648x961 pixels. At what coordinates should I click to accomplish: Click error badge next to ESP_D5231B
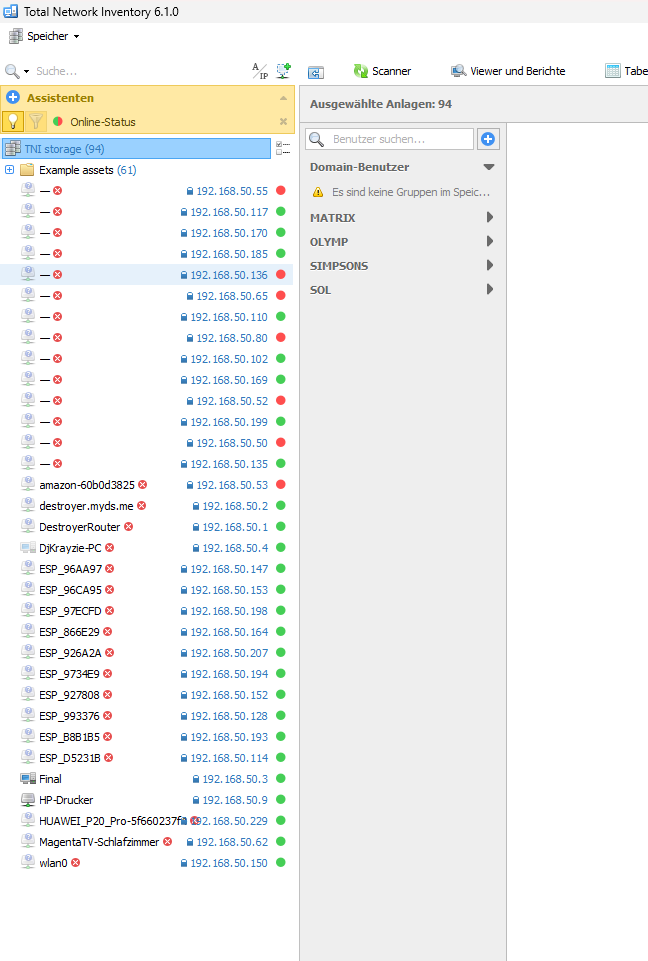(109, 758)
